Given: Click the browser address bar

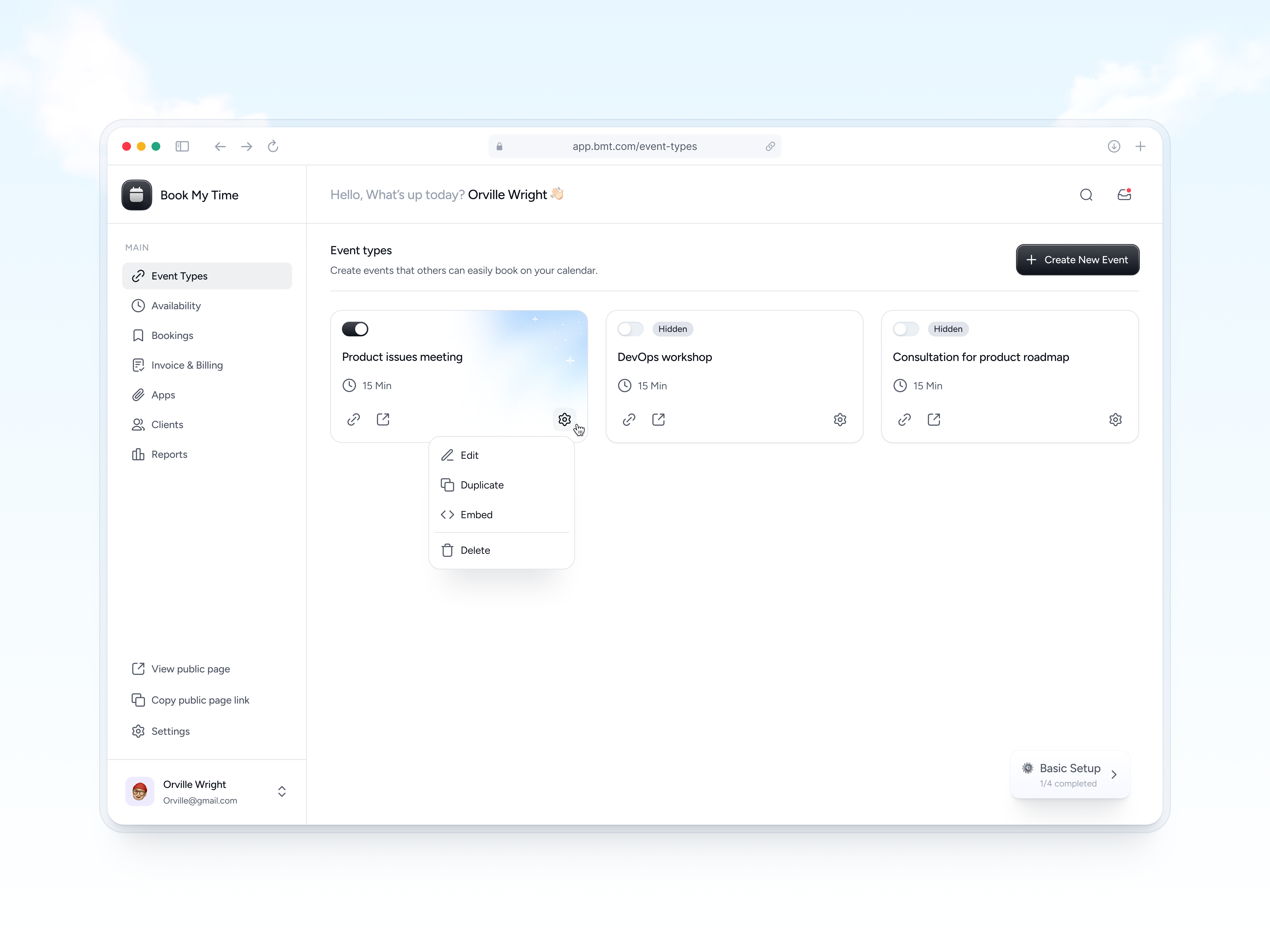Looking at the screenshot, I should click(634, 146).
